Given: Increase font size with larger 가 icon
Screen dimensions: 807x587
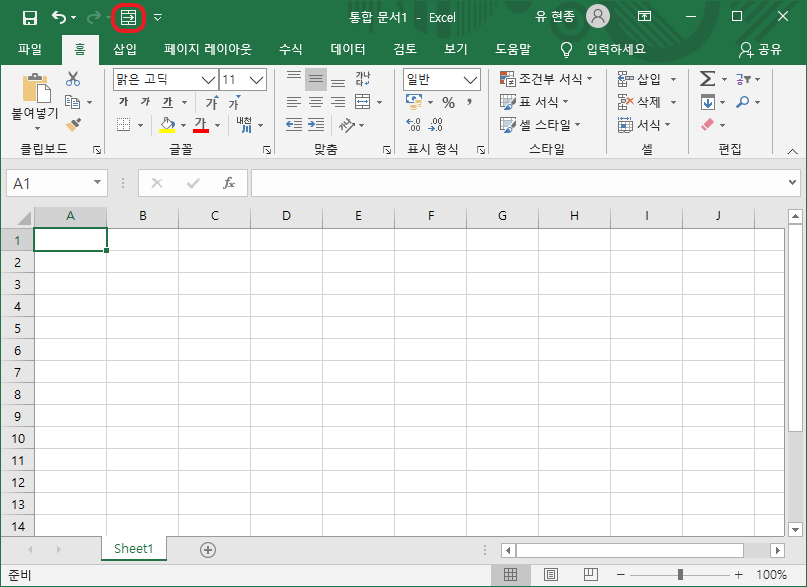Looking at the screenshot, I should pyautogui.click(x=212, y=102).
